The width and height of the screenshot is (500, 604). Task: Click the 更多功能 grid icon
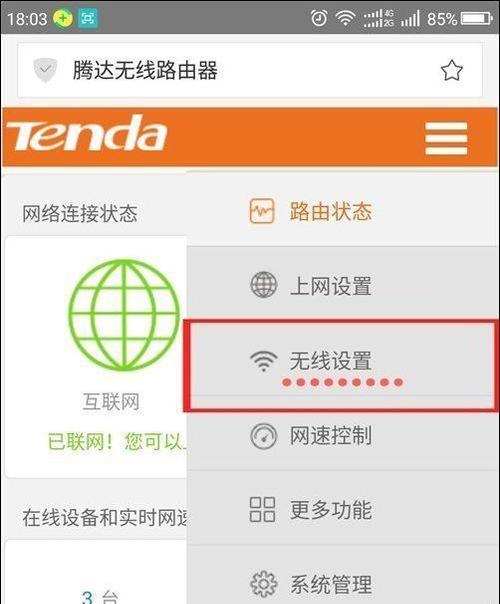[262, 509]
